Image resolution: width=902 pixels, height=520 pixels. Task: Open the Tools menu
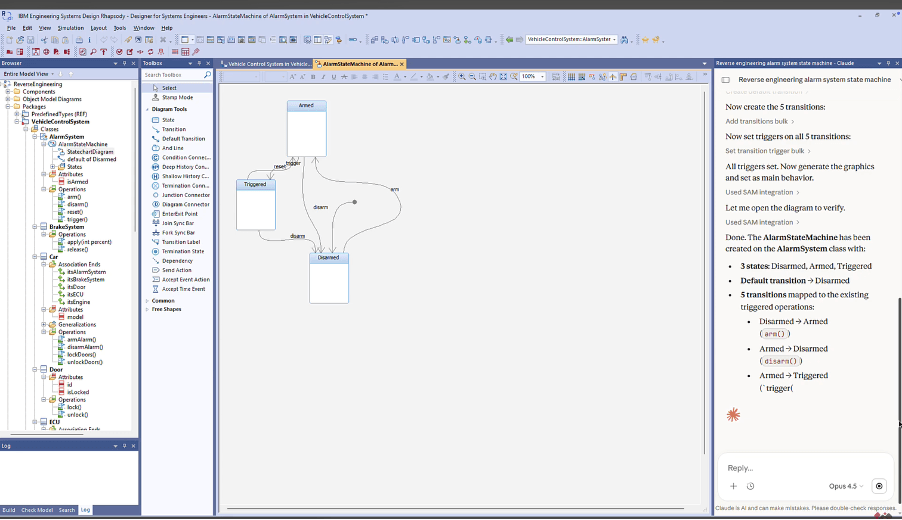(x=120, y=28)
